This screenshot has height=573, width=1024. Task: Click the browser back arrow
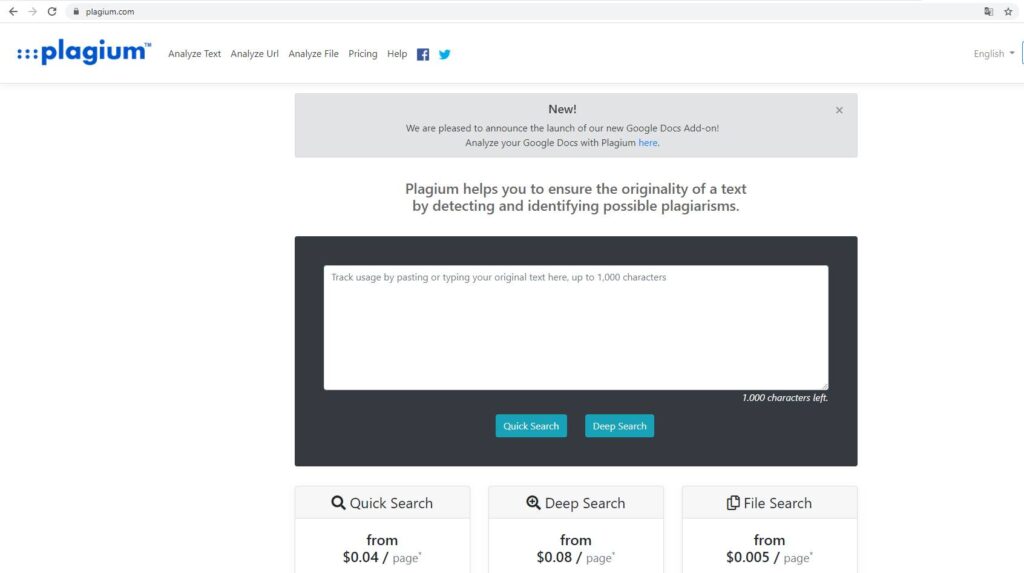coord(13,12)
